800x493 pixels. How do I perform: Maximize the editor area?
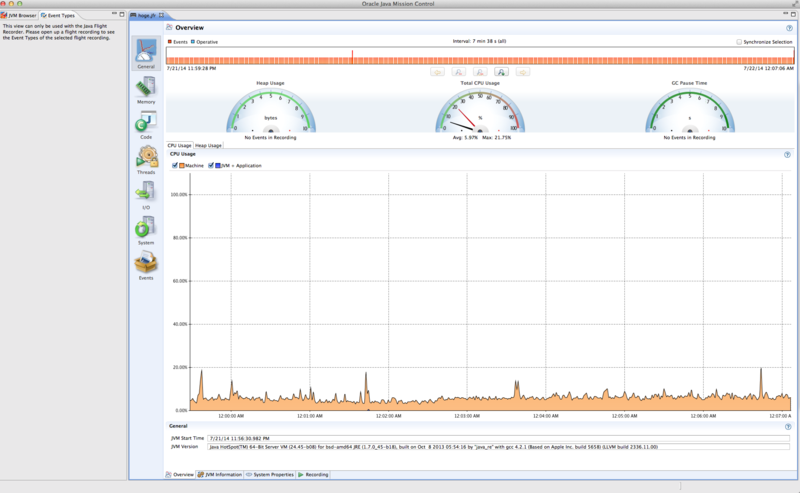[793, 14]
